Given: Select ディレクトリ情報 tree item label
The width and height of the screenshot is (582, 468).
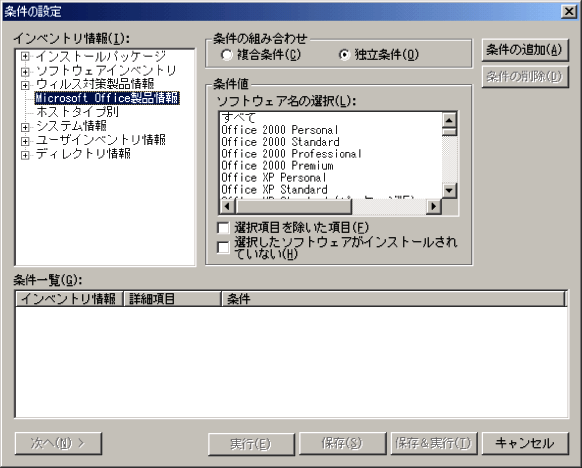Looking at the screenshot, I should point(83,154).
